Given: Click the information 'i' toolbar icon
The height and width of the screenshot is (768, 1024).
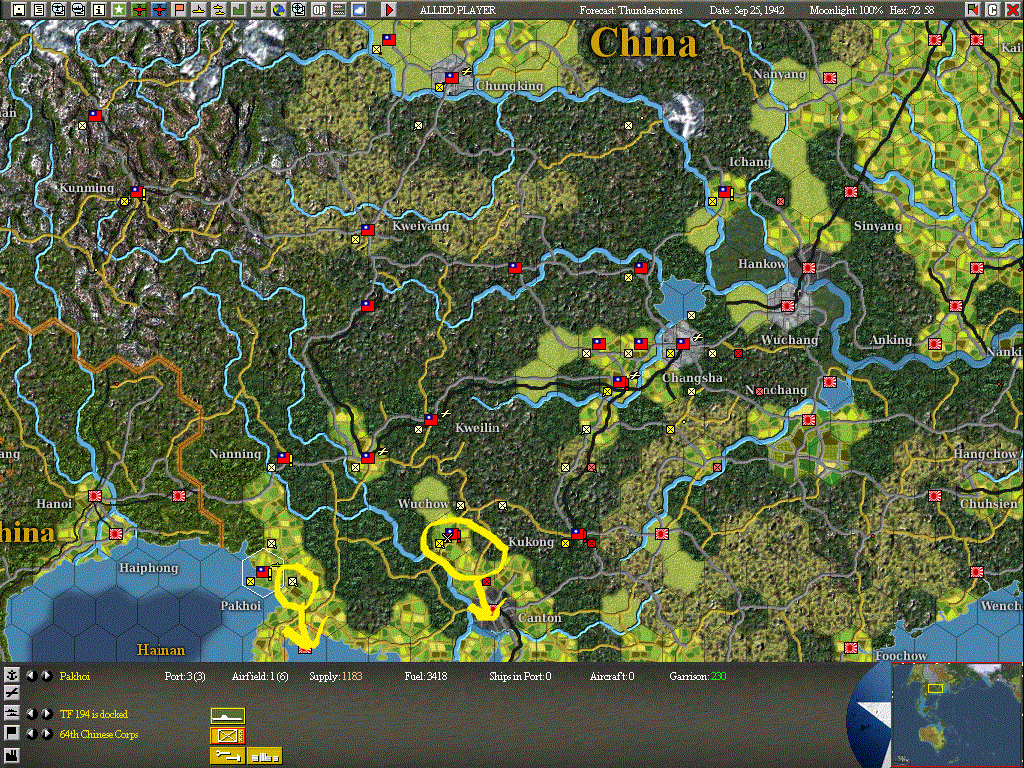Looking at the screenshot, I should pyautogui.click(x=99, y=9).
